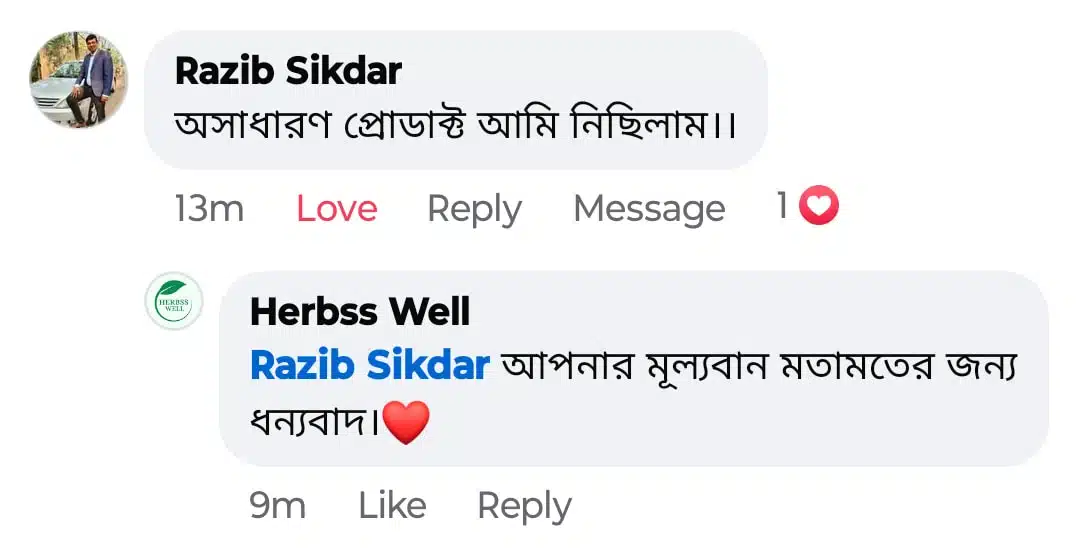Click the word ধন্যবাদ in the reply
Image resolution: width=1080 pixels, height=559 pixels.
tap(312, 422)
